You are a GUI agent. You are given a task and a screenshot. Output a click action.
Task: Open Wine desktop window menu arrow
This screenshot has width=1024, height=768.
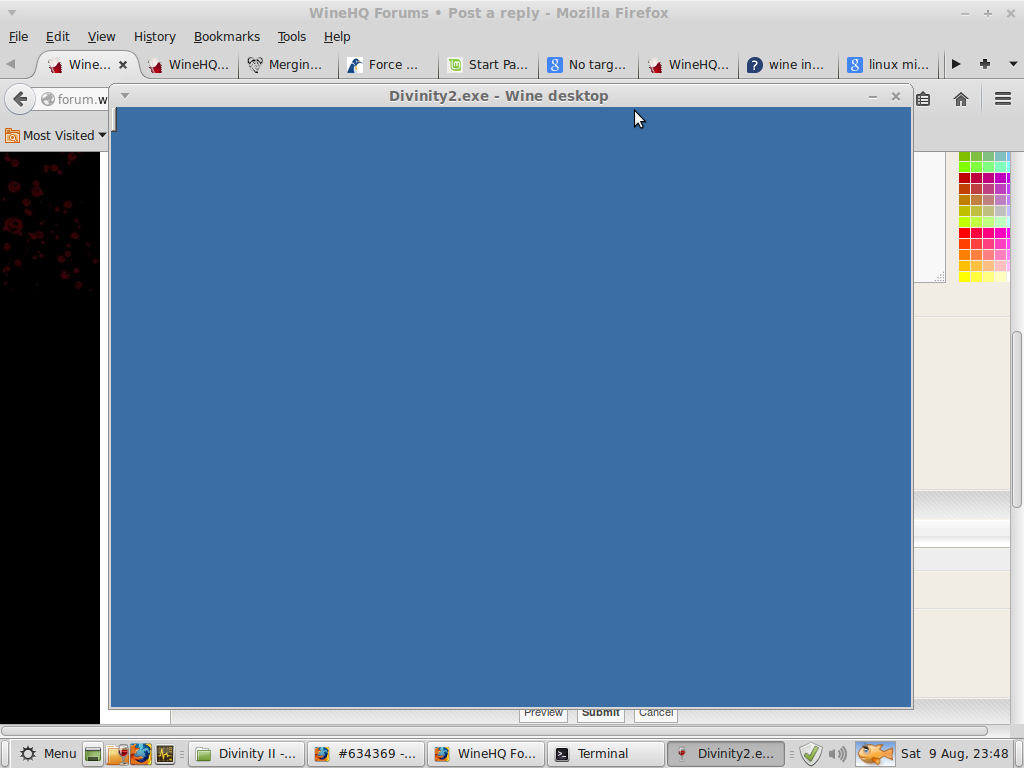(125, 96)
